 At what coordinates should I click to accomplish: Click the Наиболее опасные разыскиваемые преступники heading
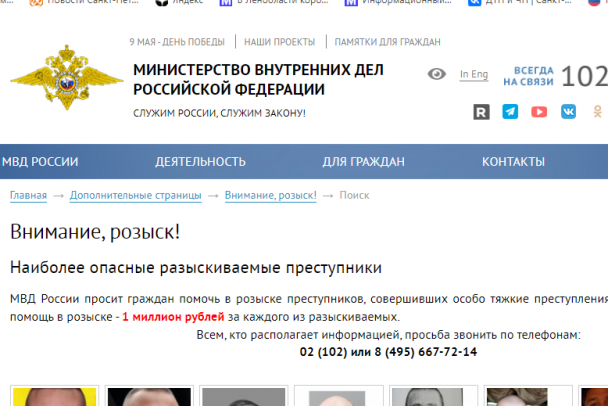point(196,268)
